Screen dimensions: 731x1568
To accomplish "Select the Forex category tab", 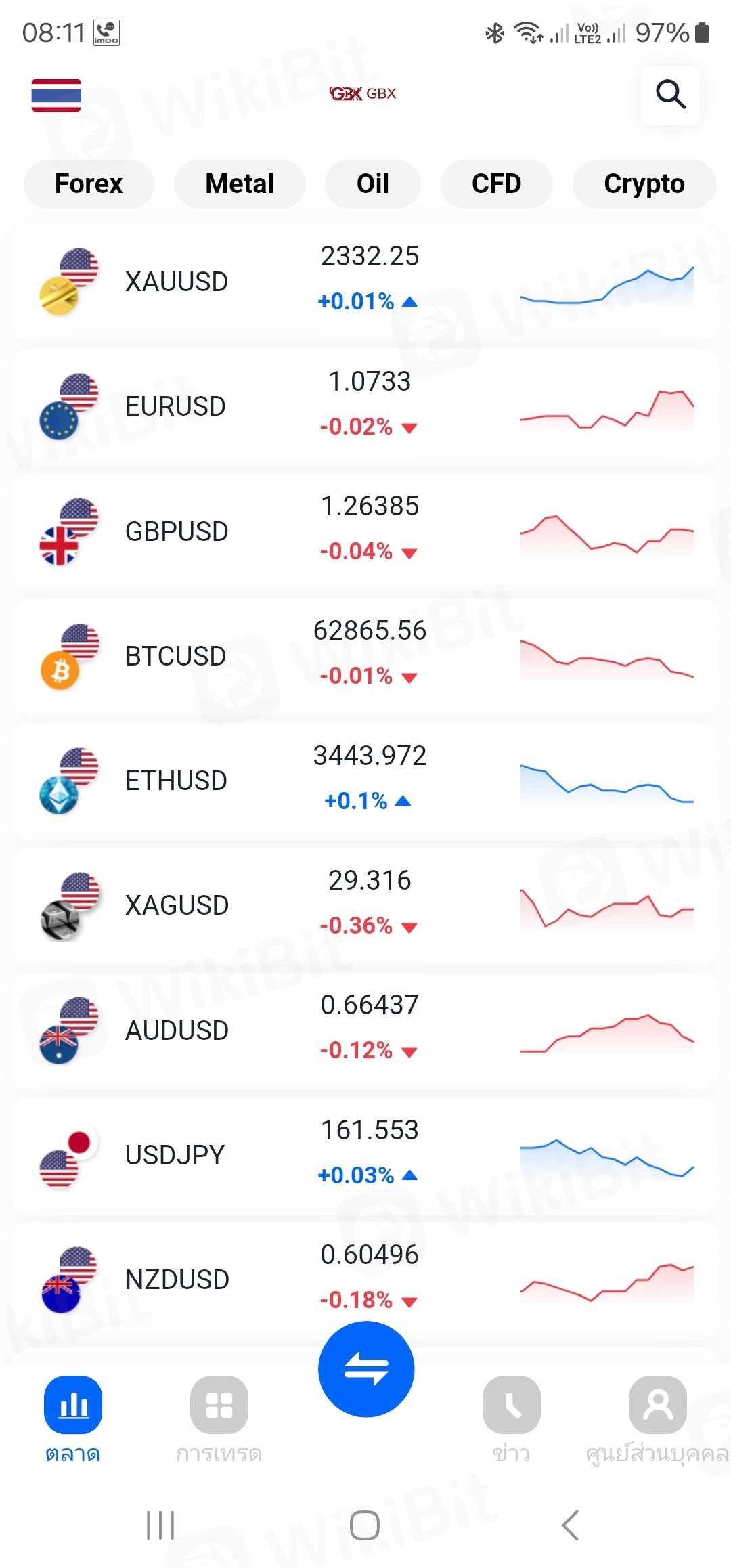I will click(x=89, y=184).
